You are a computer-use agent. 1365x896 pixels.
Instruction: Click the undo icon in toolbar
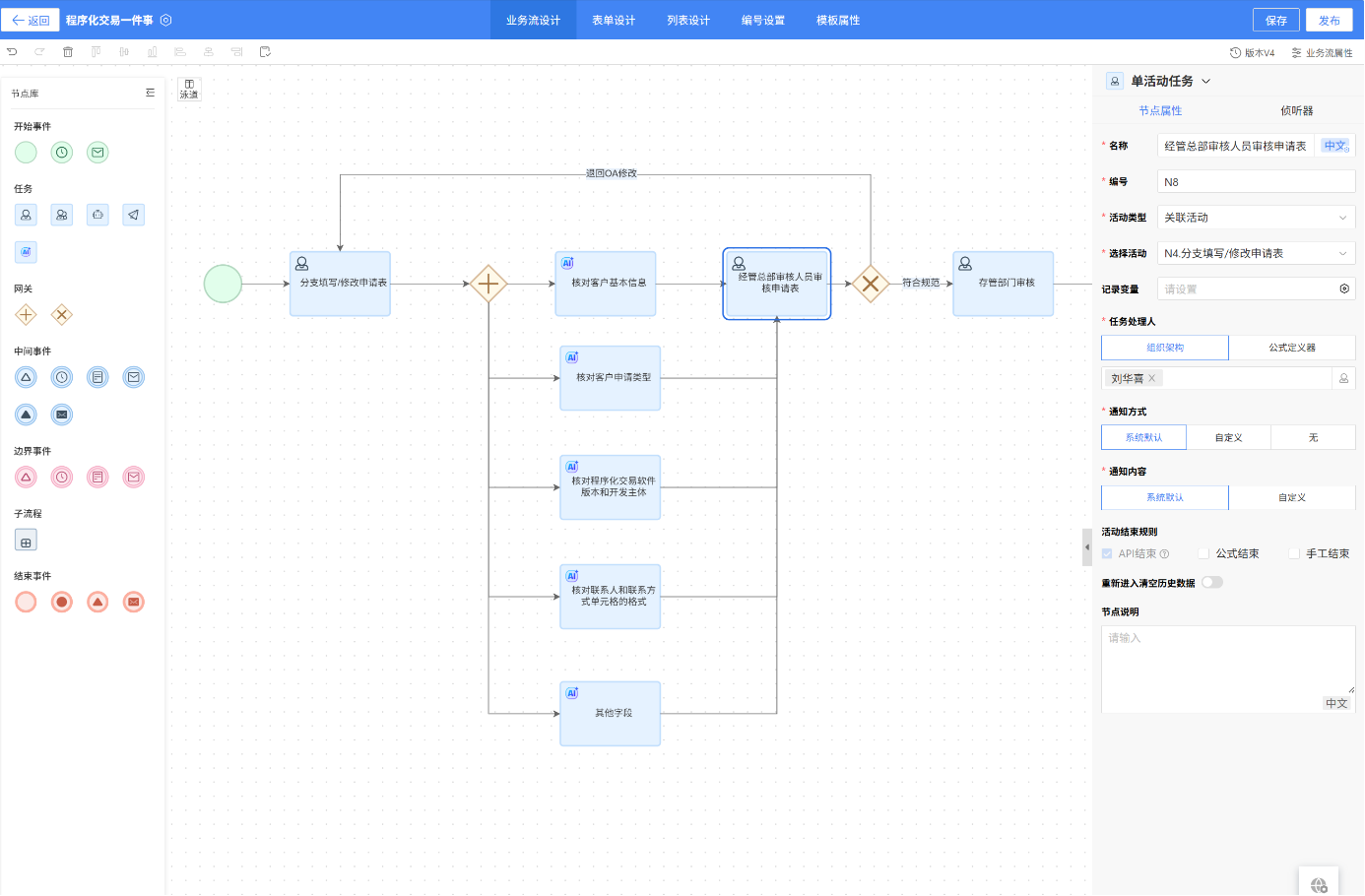12,52
